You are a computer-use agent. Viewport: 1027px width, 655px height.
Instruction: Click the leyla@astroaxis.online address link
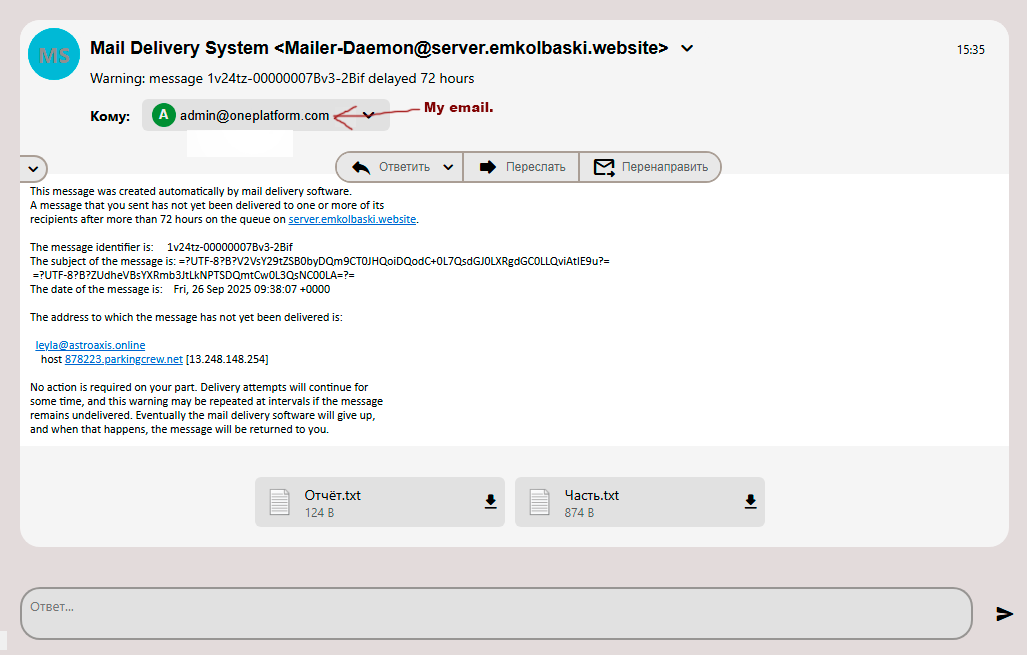click(x=90, y=345)
